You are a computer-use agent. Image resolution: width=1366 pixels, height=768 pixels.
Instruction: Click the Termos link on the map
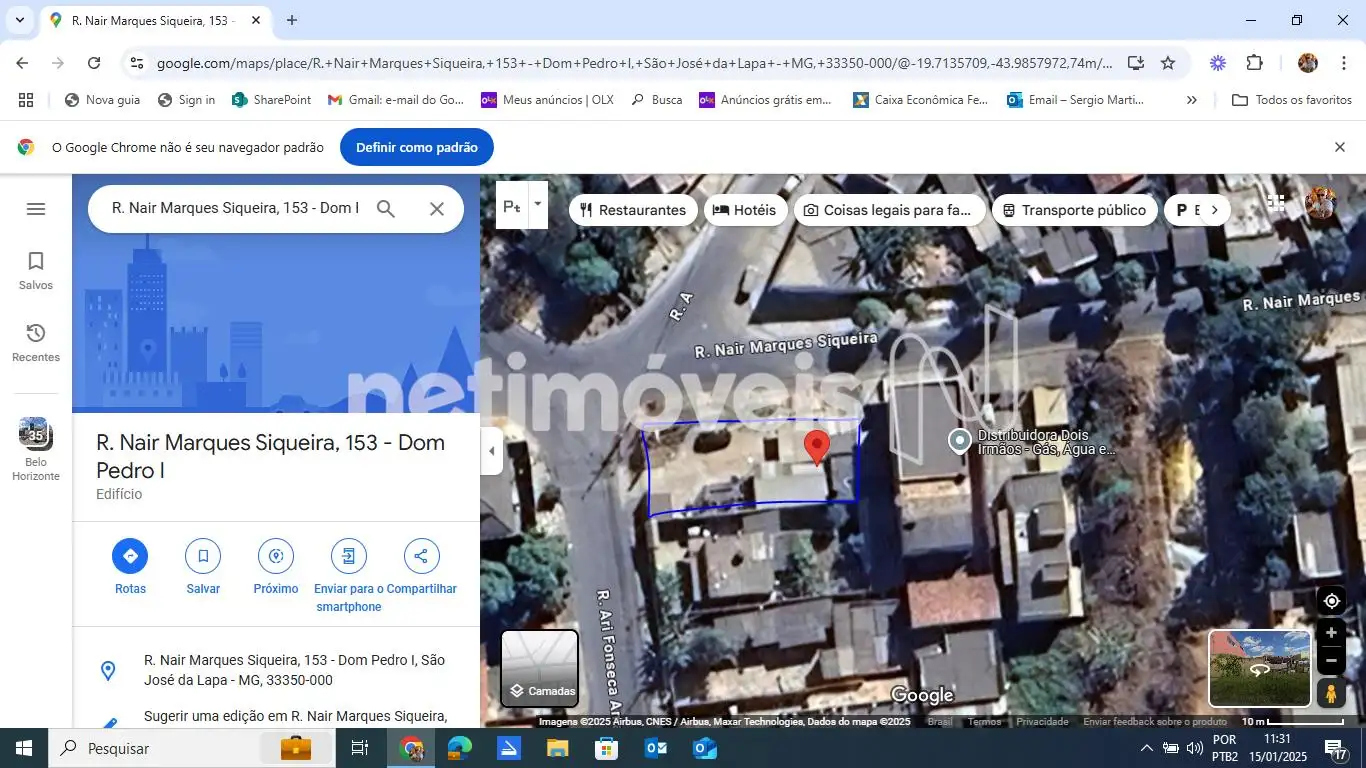pos(984,721)
